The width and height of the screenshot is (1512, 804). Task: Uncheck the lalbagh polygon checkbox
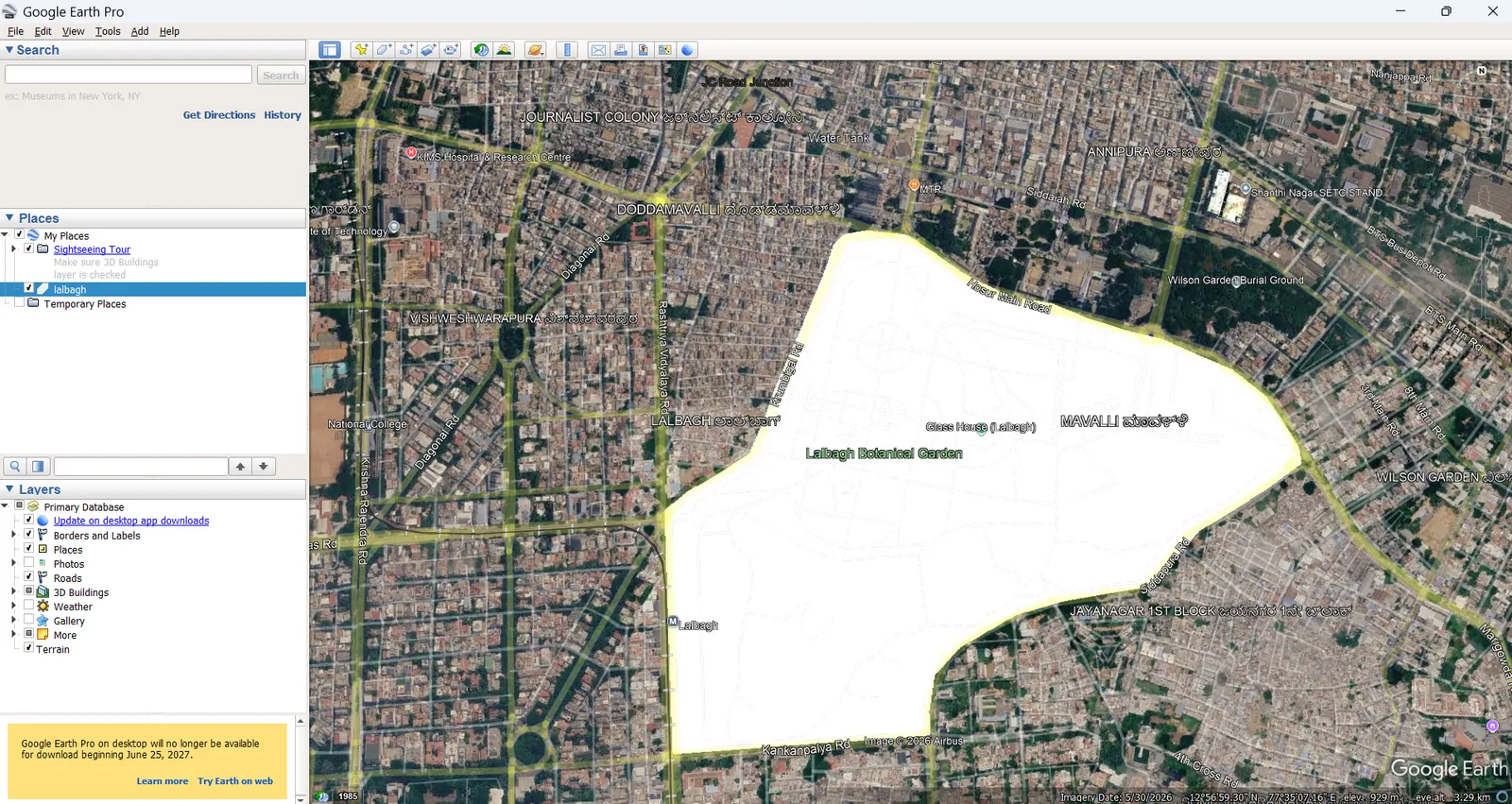pos(28,288)
